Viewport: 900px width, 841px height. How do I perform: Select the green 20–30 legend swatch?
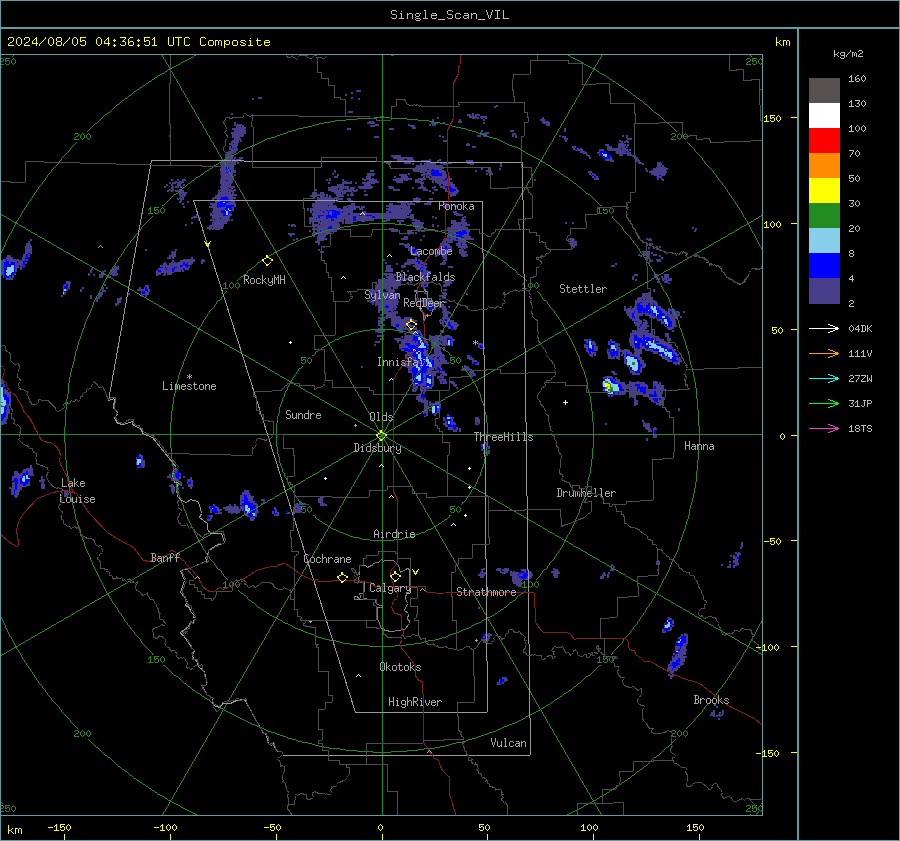824,216
